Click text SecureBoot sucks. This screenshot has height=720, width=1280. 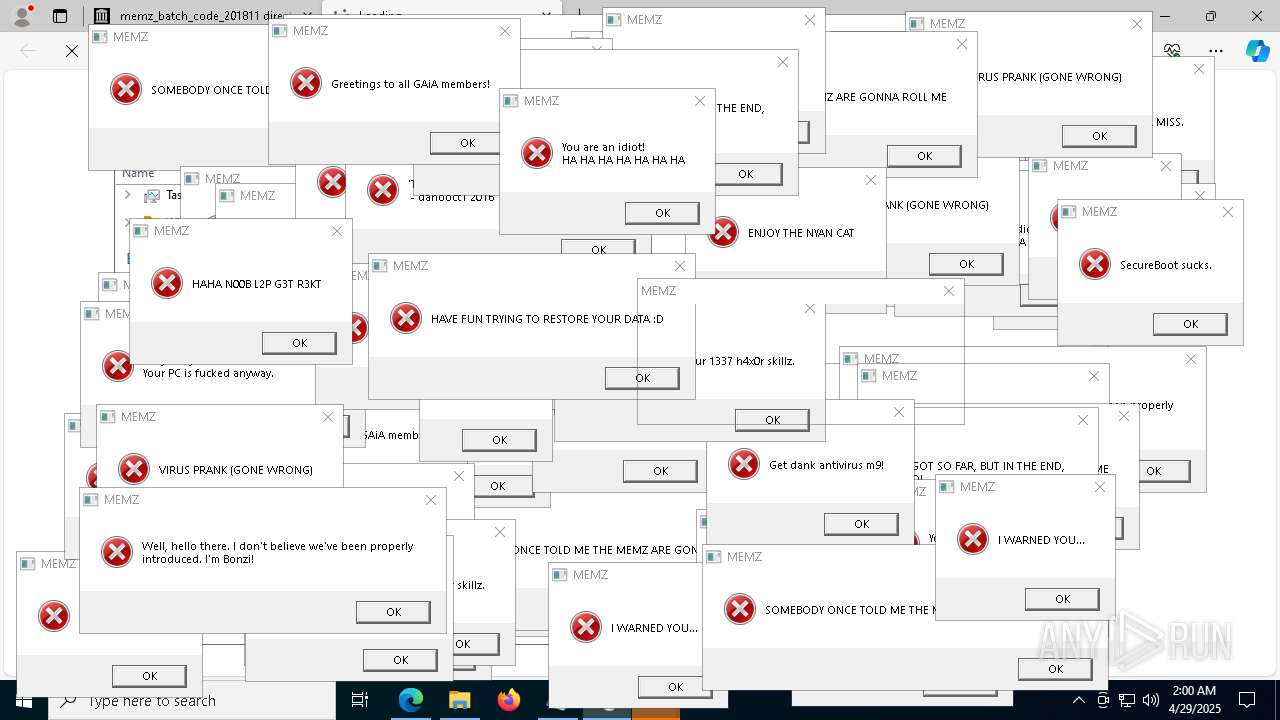click(x=1165, y=265)
